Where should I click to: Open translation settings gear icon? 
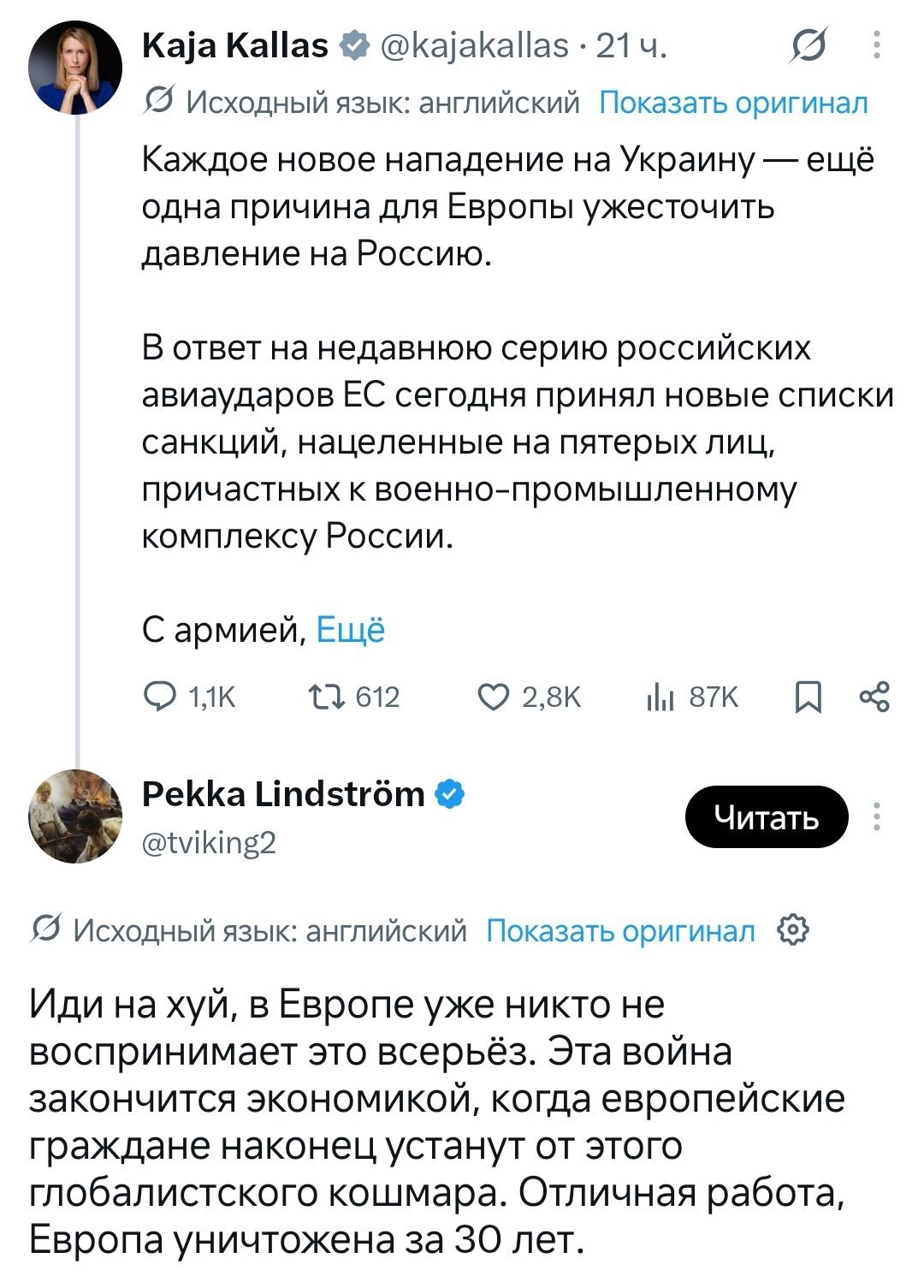point(792,929)
